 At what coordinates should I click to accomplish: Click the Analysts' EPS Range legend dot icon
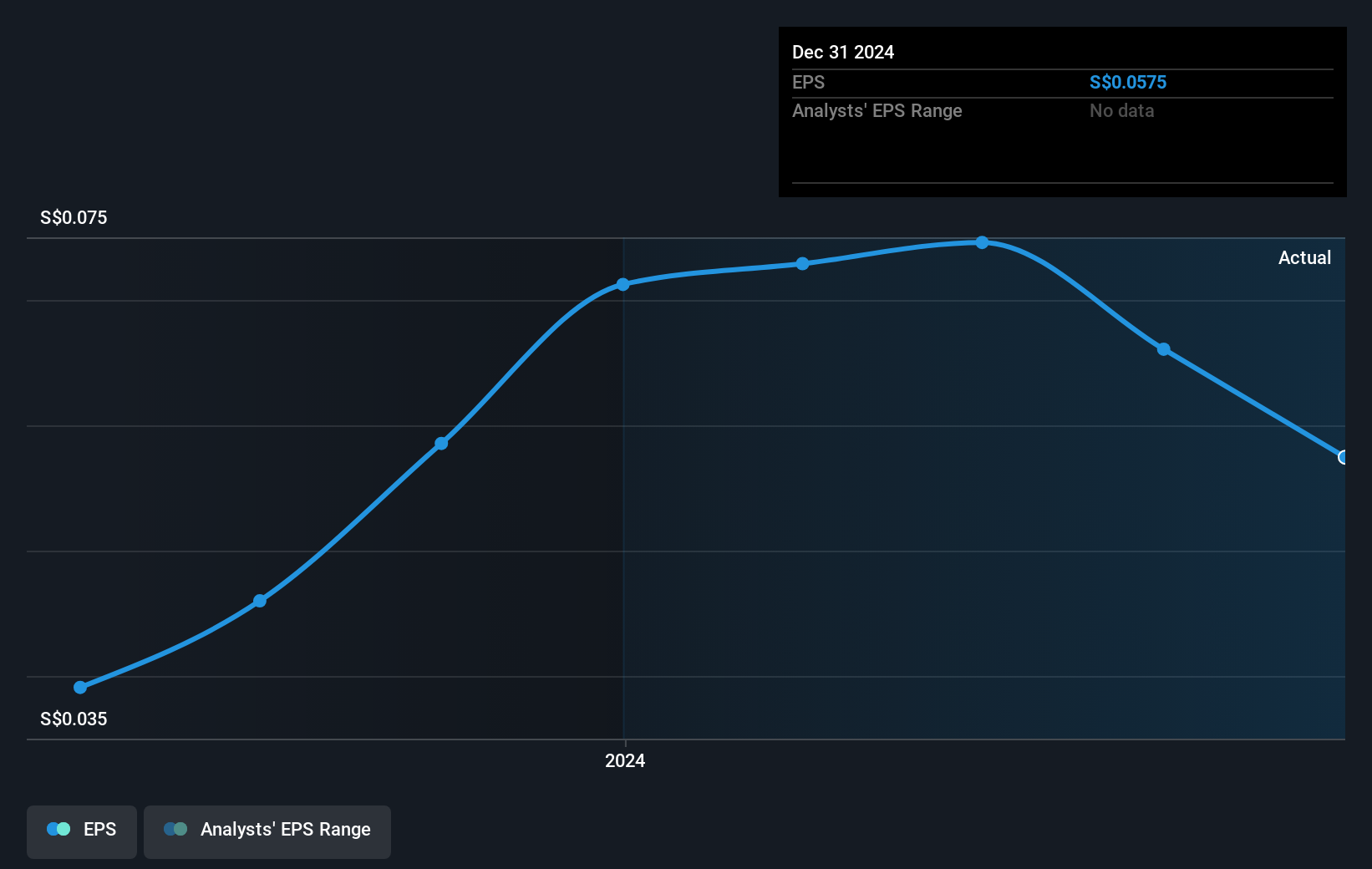175,829
